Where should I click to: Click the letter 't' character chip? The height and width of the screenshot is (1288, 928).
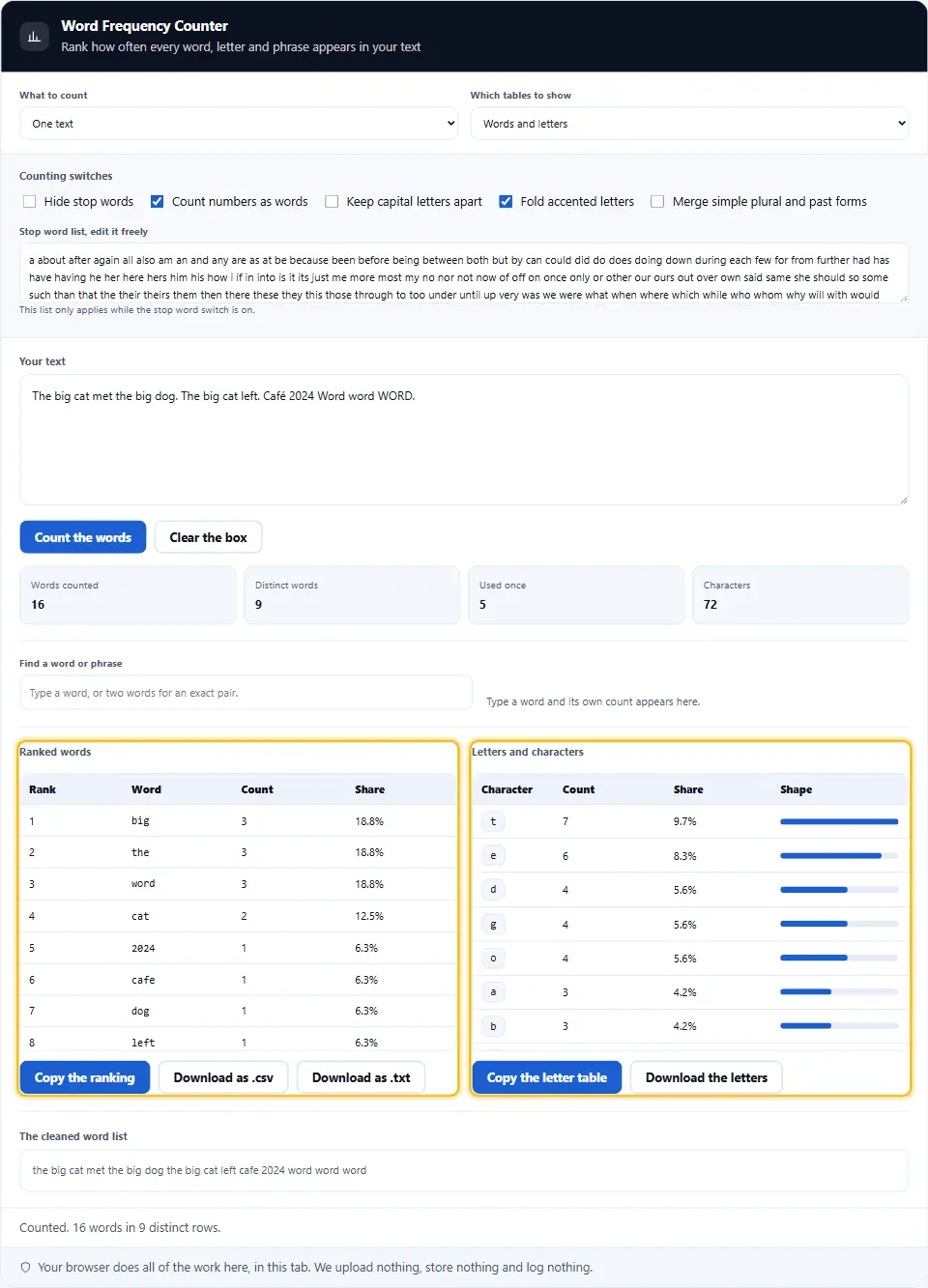point(493,821)
